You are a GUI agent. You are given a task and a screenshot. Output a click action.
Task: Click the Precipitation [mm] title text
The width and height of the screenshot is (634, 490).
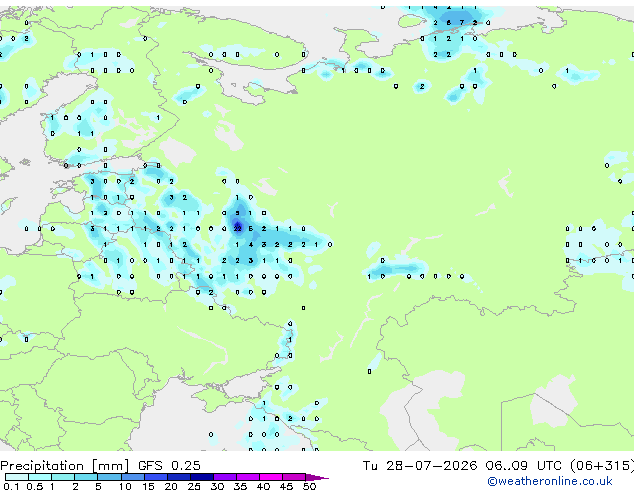click(x=64, y=466)
